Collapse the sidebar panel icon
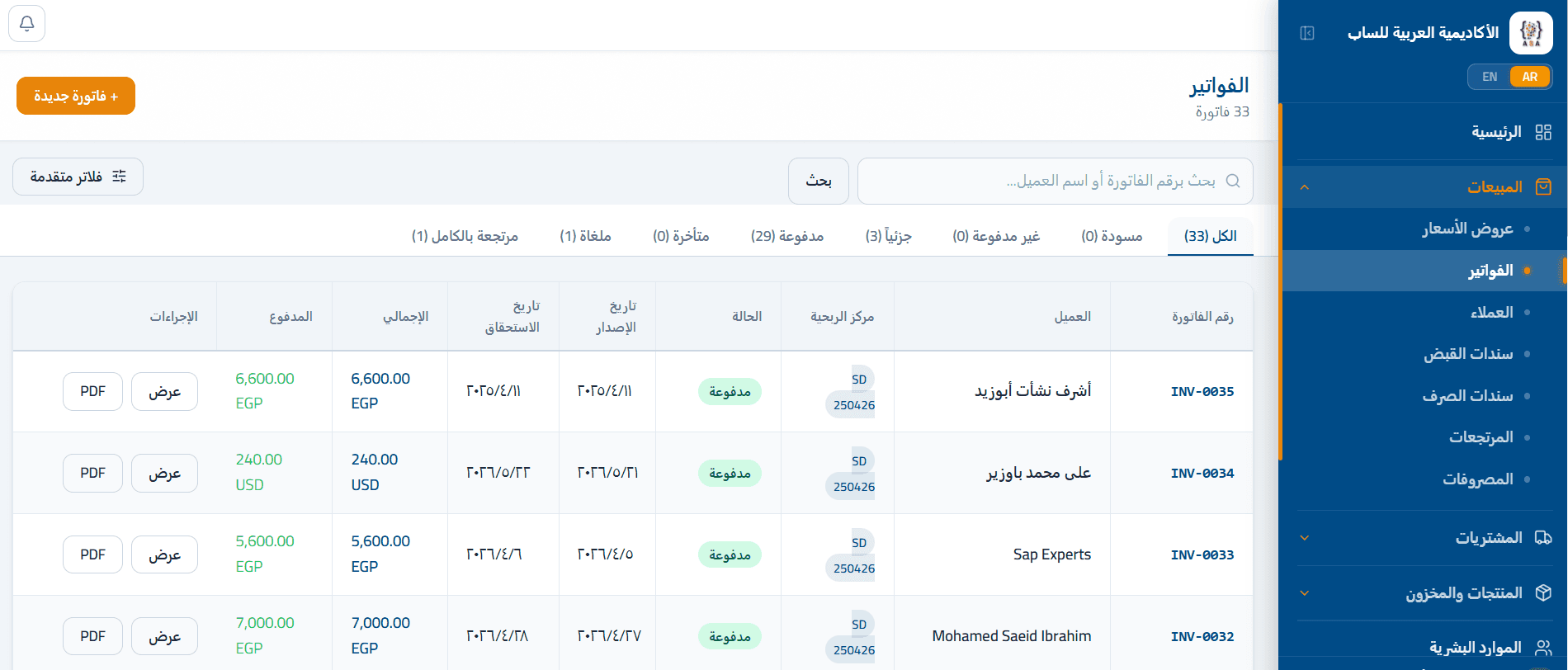Screen dimensions: 1568x670 (1307, 33)
